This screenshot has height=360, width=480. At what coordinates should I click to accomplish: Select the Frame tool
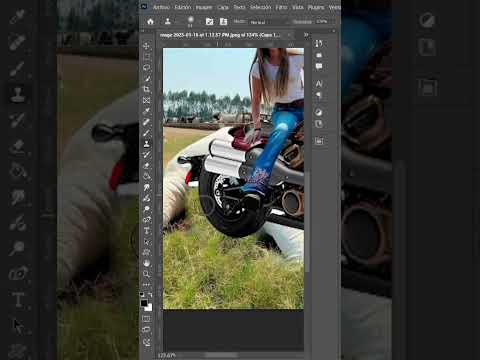coord(146,100)
